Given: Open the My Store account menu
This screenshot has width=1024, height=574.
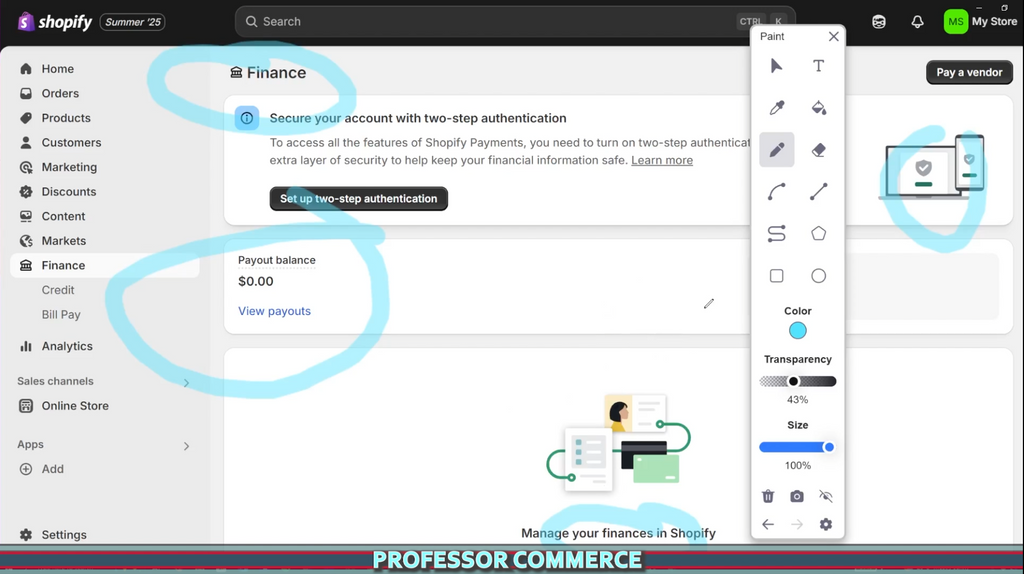Looking at the screenshot, I should pyautogui.click(x=980, y=22).
